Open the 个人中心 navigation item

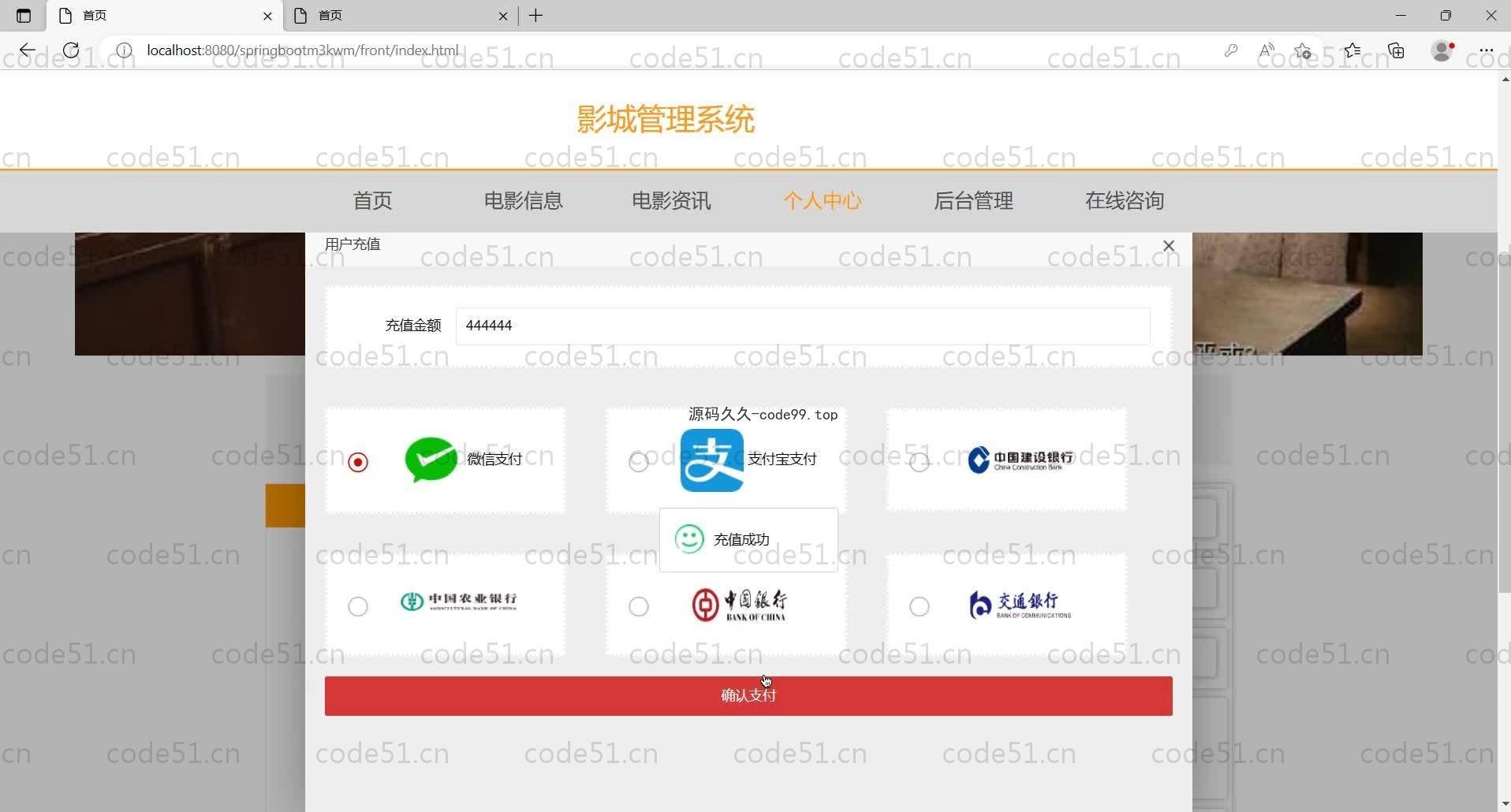[823, 201]
